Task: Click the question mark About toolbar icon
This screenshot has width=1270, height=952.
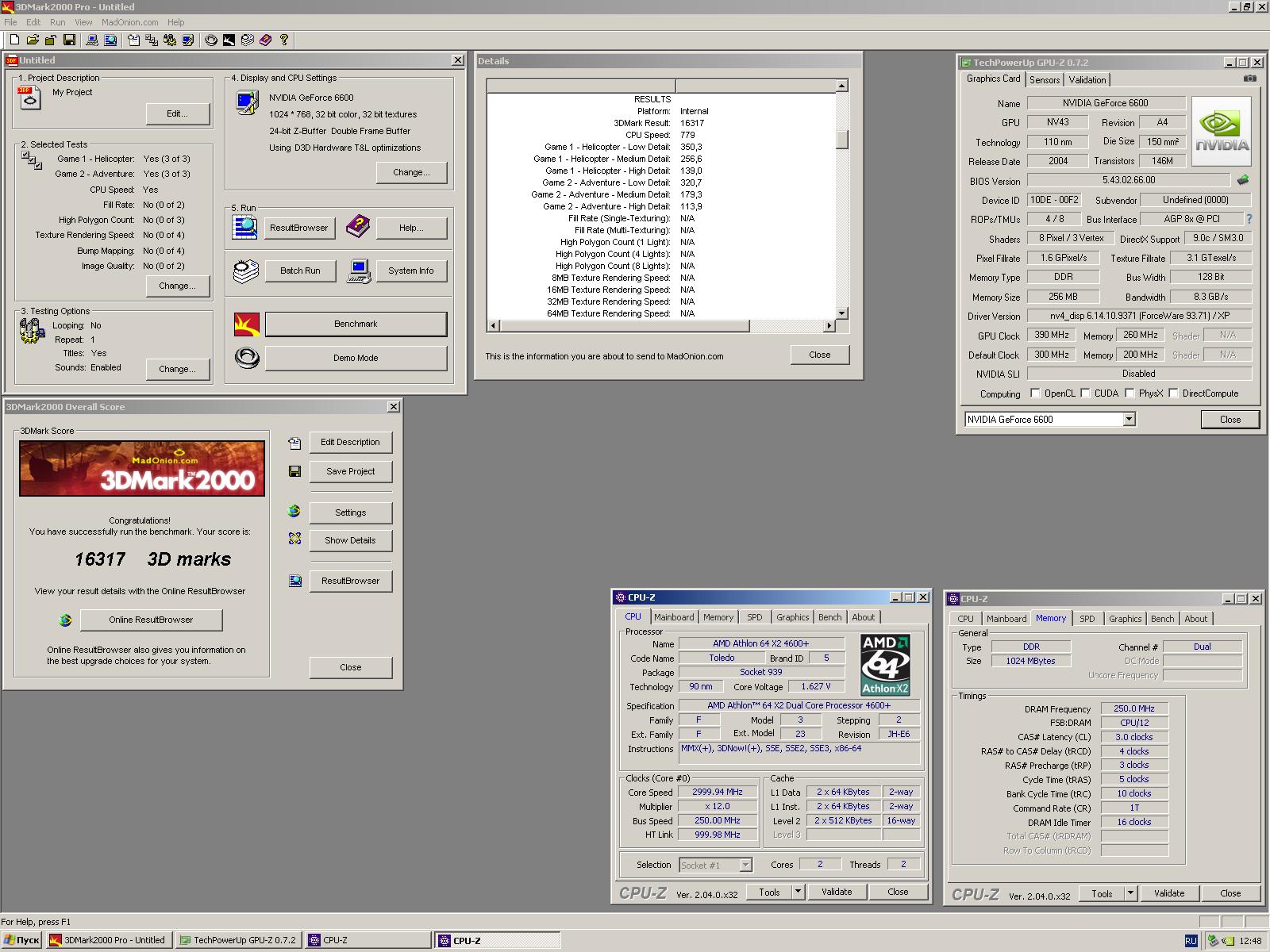Action: (284, 40)
